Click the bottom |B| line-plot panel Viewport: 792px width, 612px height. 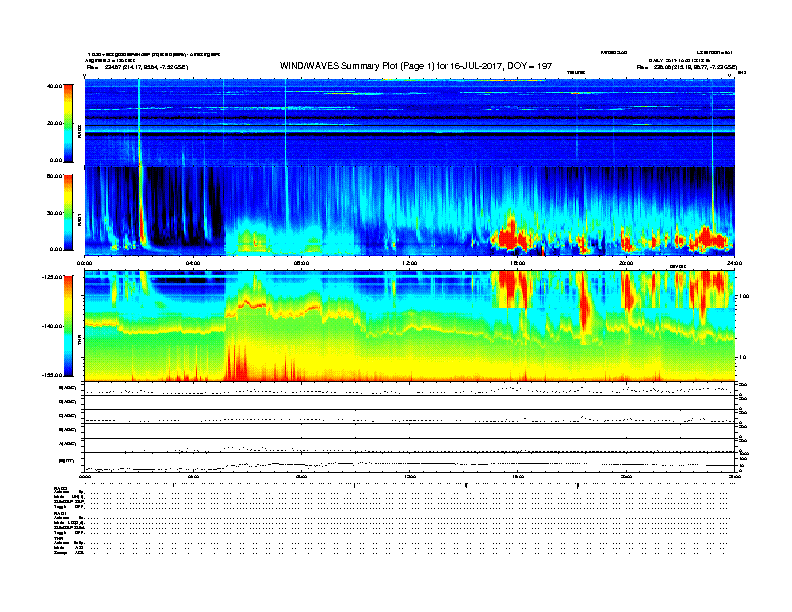(x=409, y=462)
